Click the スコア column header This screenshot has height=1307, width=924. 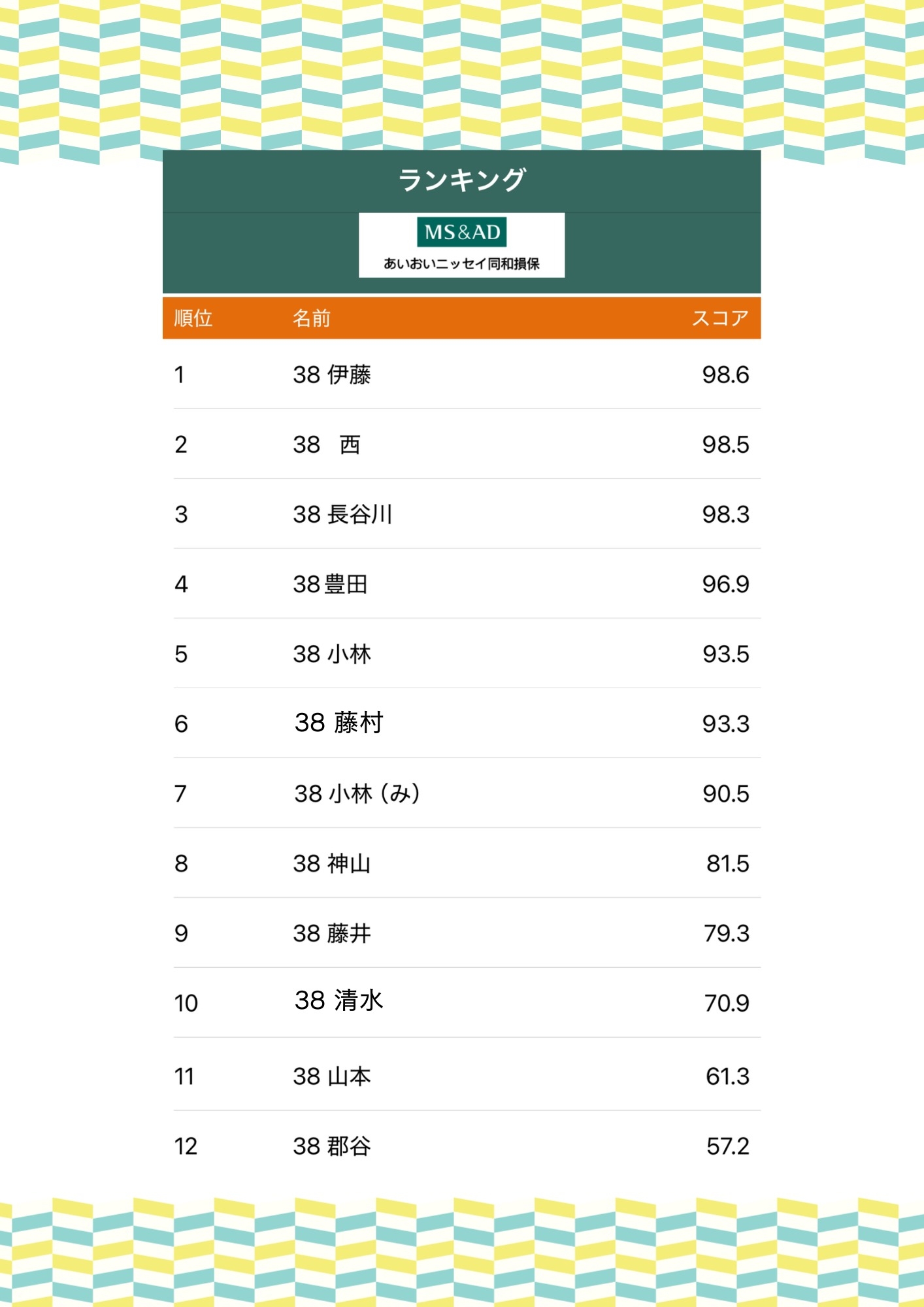720,318
